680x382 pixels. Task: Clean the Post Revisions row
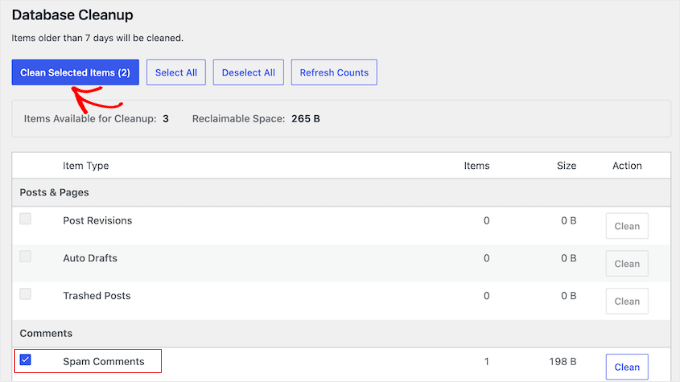[627, 226]
